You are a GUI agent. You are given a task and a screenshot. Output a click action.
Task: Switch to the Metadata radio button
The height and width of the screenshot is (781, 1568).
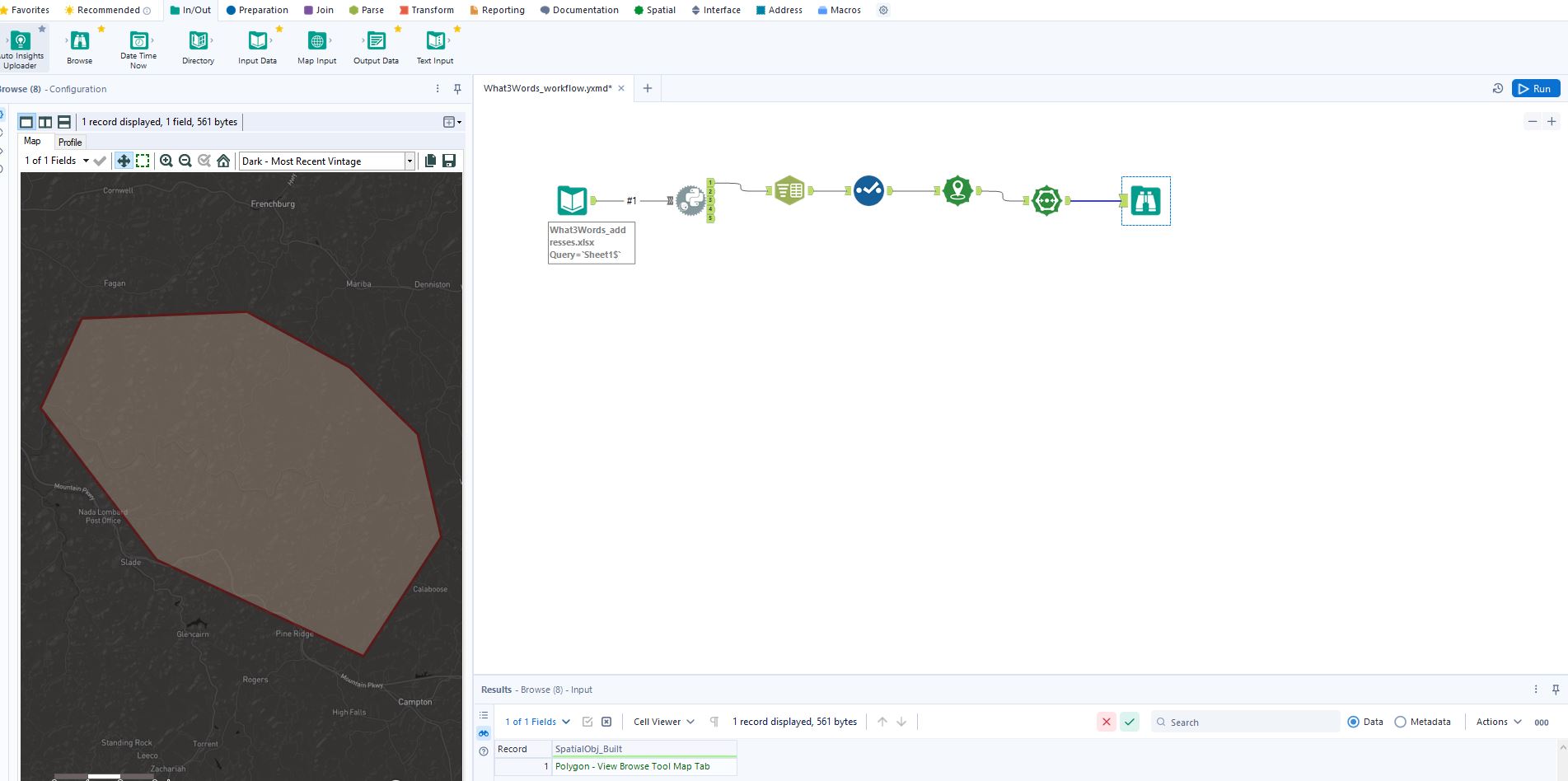pyautogui.click(x=1401, y=722)
